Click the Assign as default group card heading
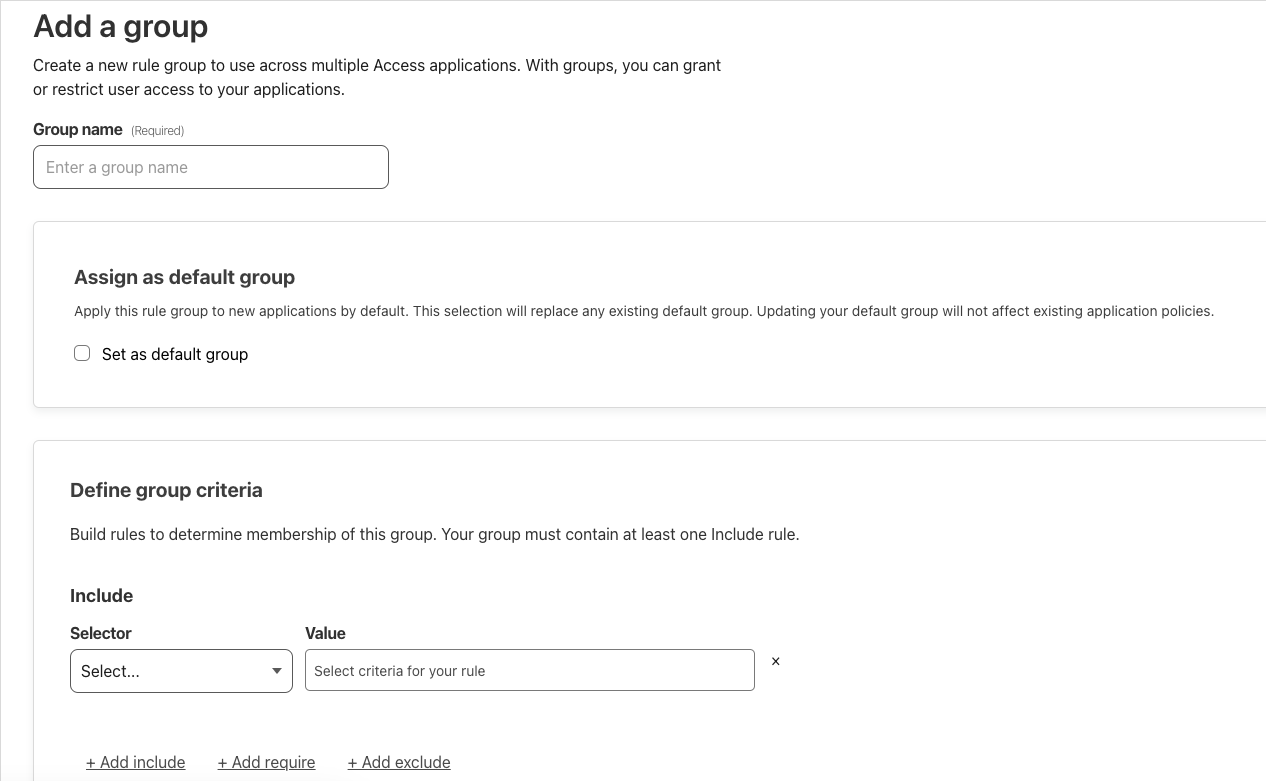The image size is (1266, 781). 184,277
